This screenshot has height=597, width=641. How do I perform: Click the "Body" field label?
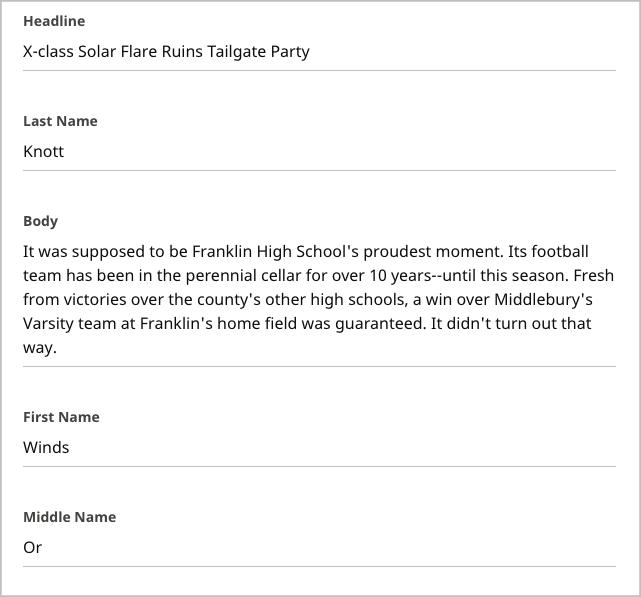click(41, 221)
